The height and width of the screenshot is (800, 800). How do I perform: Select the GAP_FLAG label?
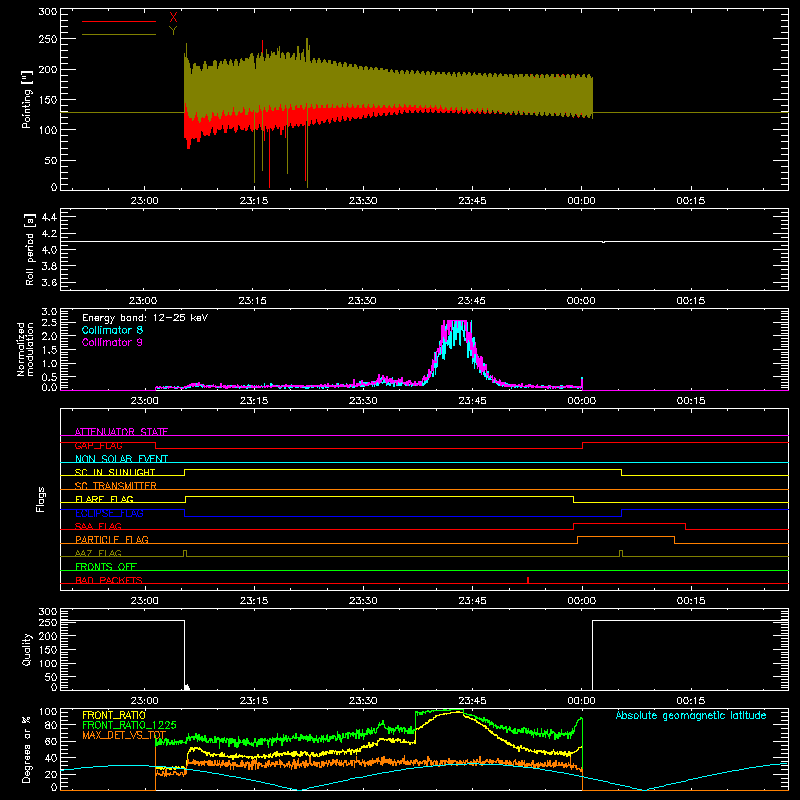click(98, 445)
